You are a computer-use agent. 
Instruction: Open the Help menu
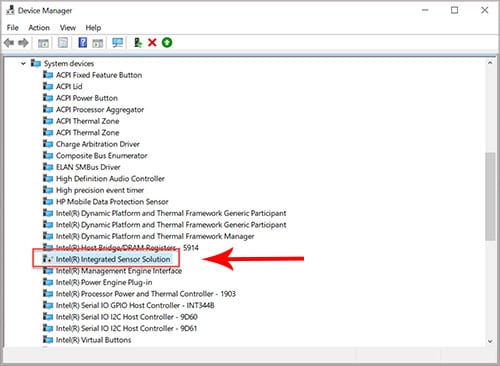93,28
